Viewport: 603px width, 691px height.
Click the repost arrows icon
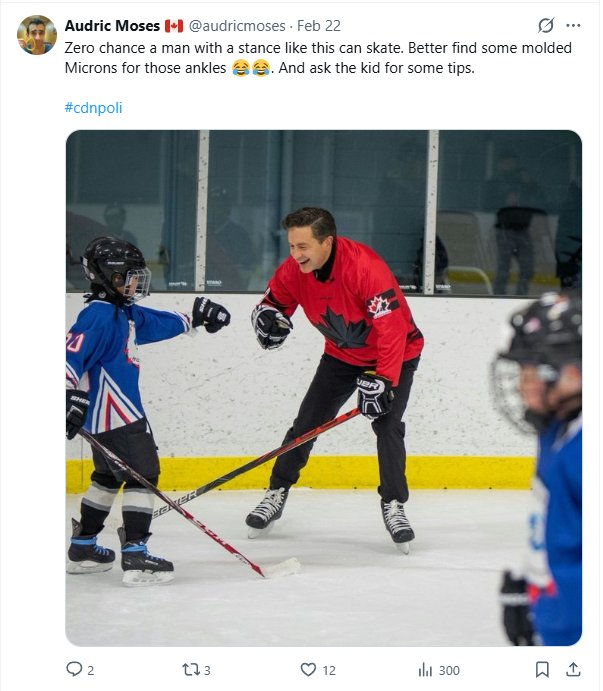tap(190, 669)
